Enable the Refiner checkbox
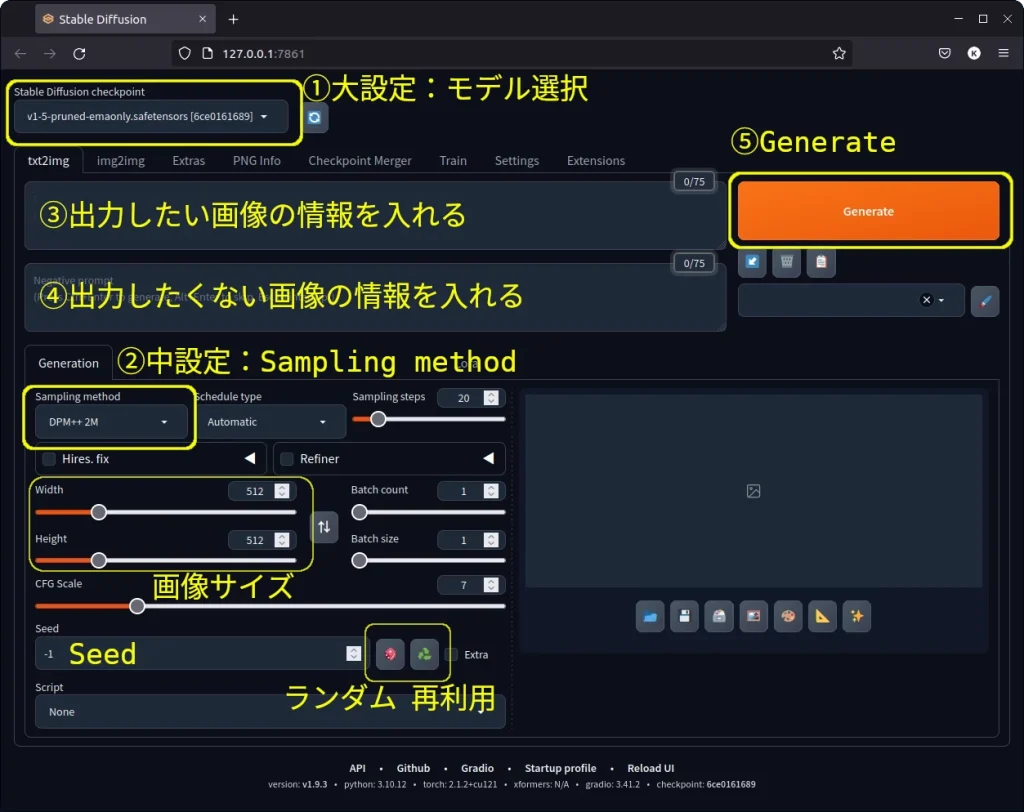 click(x=287, y=459)
